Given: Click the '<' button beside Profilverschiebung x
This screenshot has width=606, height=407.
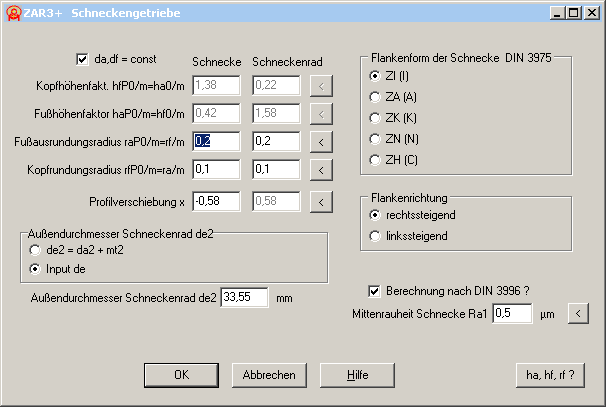Looking at the screenshot, I should [x=320, y=202].
